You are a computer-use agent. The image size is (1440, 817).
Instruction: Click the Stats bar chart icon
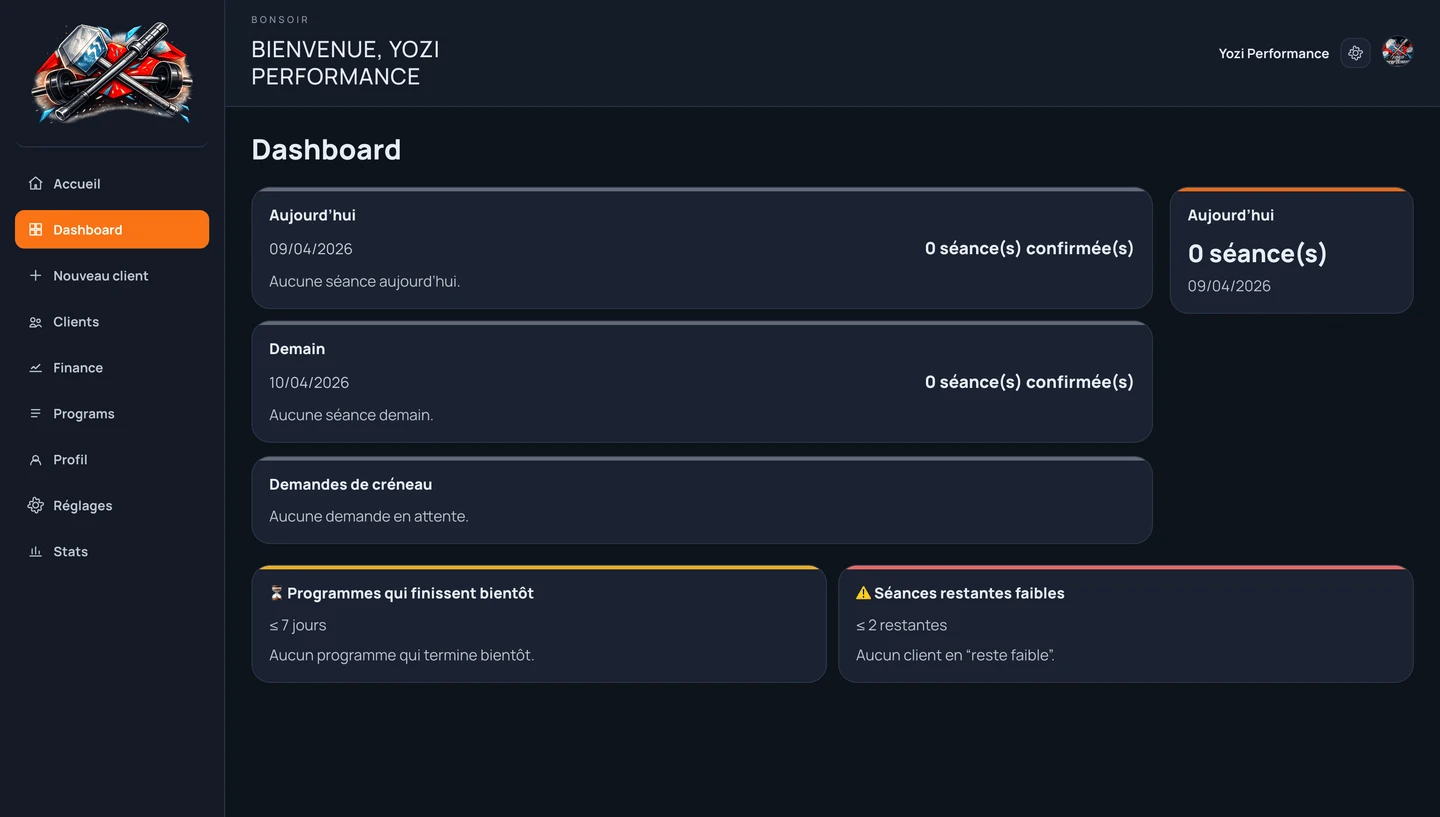(36, 552)
